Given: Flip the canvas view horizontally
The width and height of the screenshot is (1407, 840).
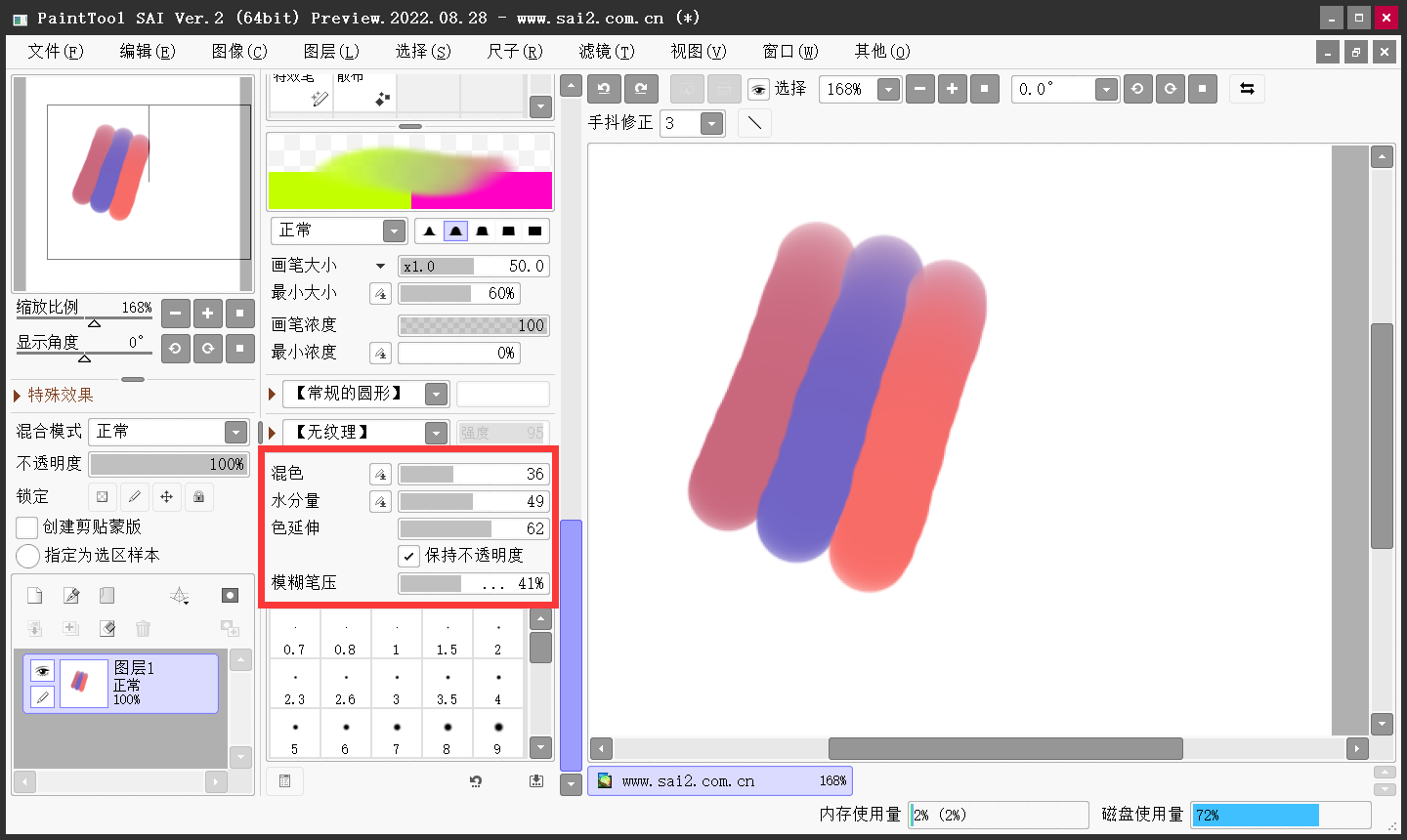Looking at the screenshot, I should [1247, 89].
